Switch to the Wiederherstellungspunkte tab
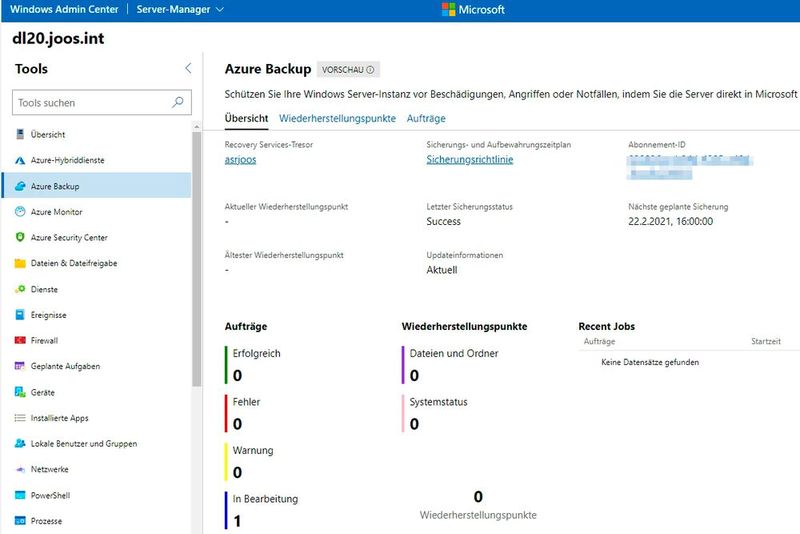The height and width of the screenshot is (534, 800). pyautogui.click(x=337, y=118)
